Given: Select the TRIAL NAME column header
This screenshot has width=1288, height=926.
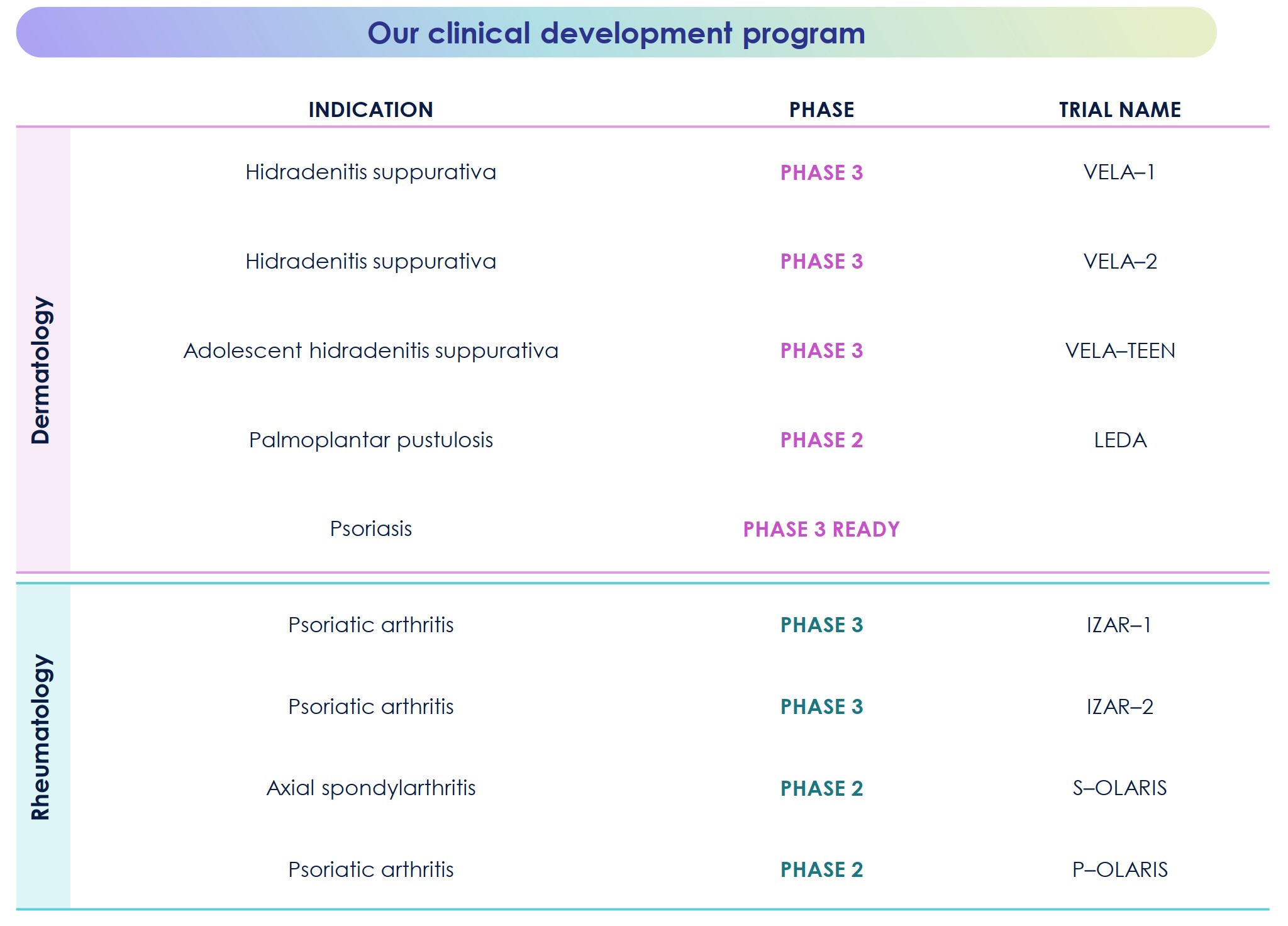Looking at the screenshot, I should tap(1119, 109).
